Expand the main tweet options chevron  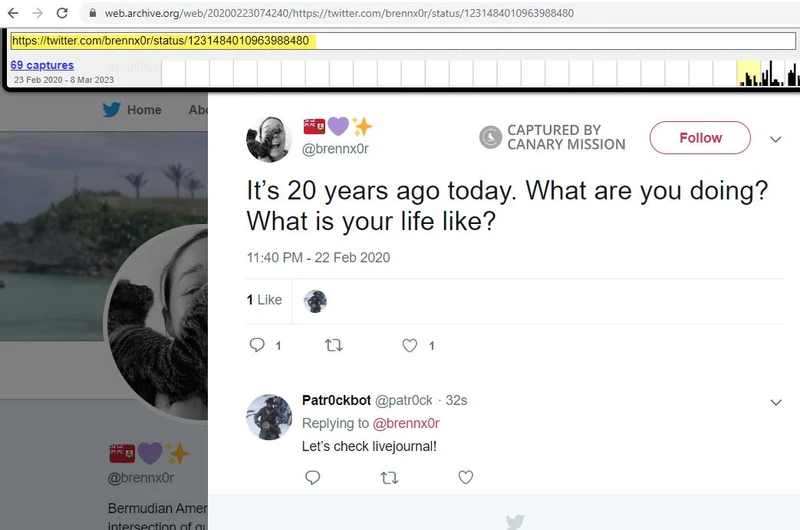(775, 139)
